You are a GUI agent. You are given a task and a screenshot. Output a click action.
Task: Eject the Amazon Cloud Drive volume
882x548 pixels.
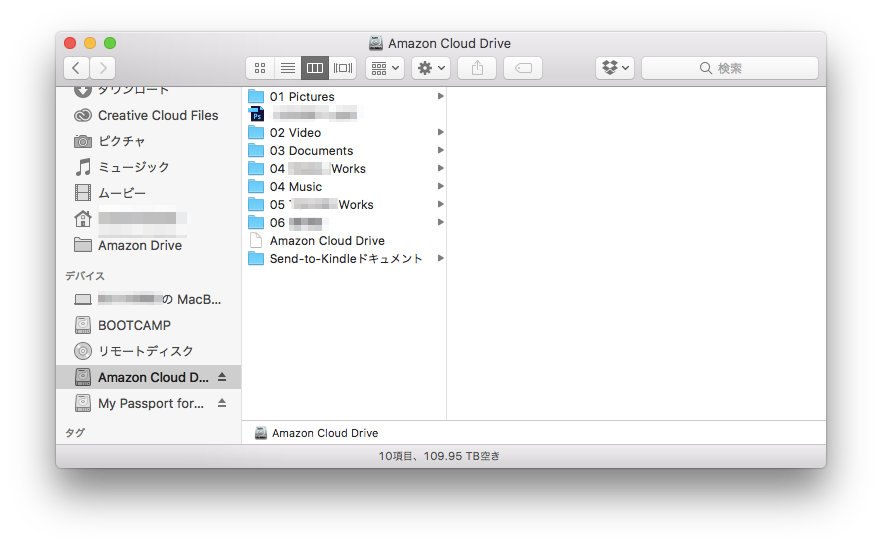coord(222,377)
